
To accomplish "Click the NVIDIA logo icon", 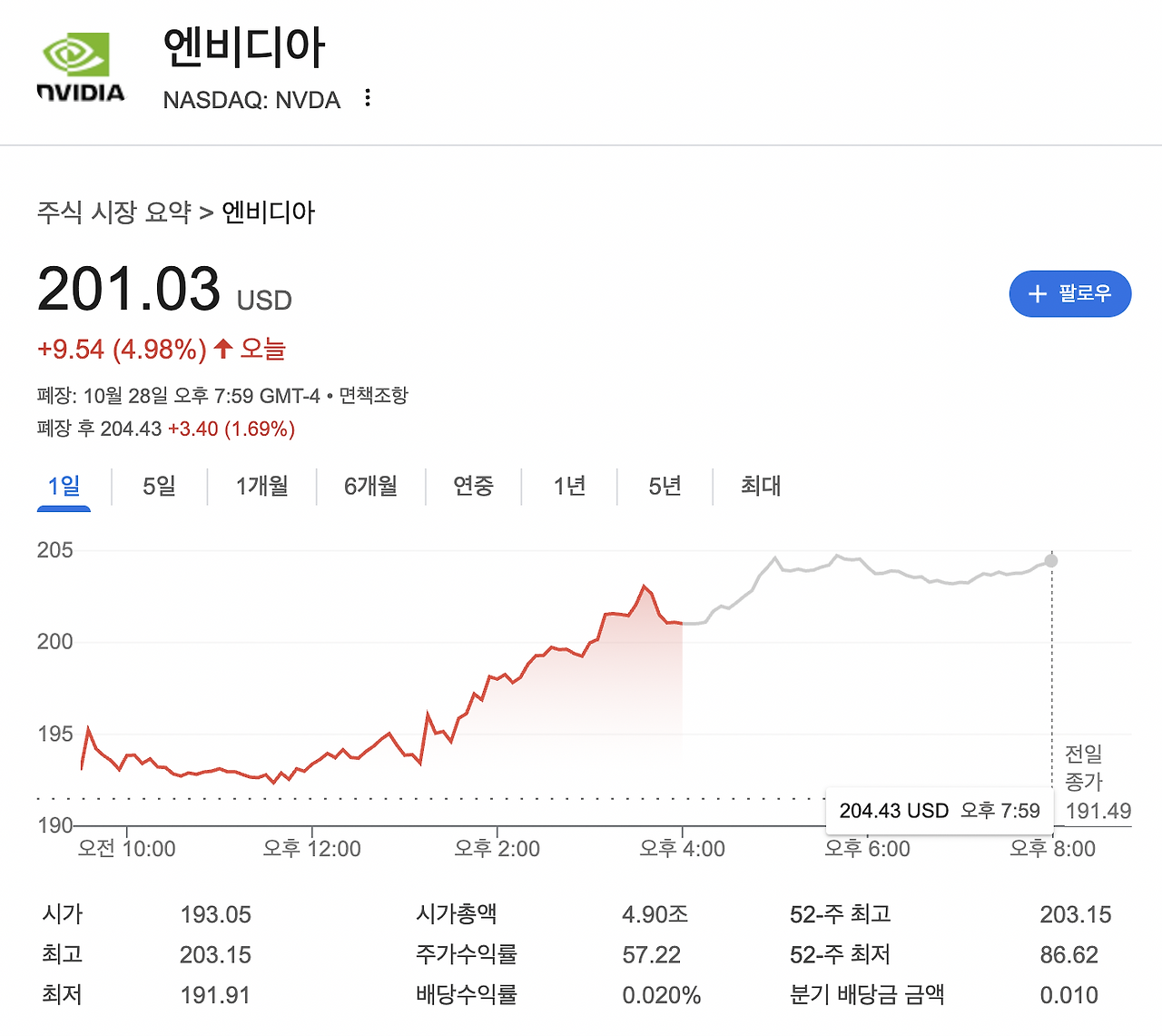I will [78, 60].
